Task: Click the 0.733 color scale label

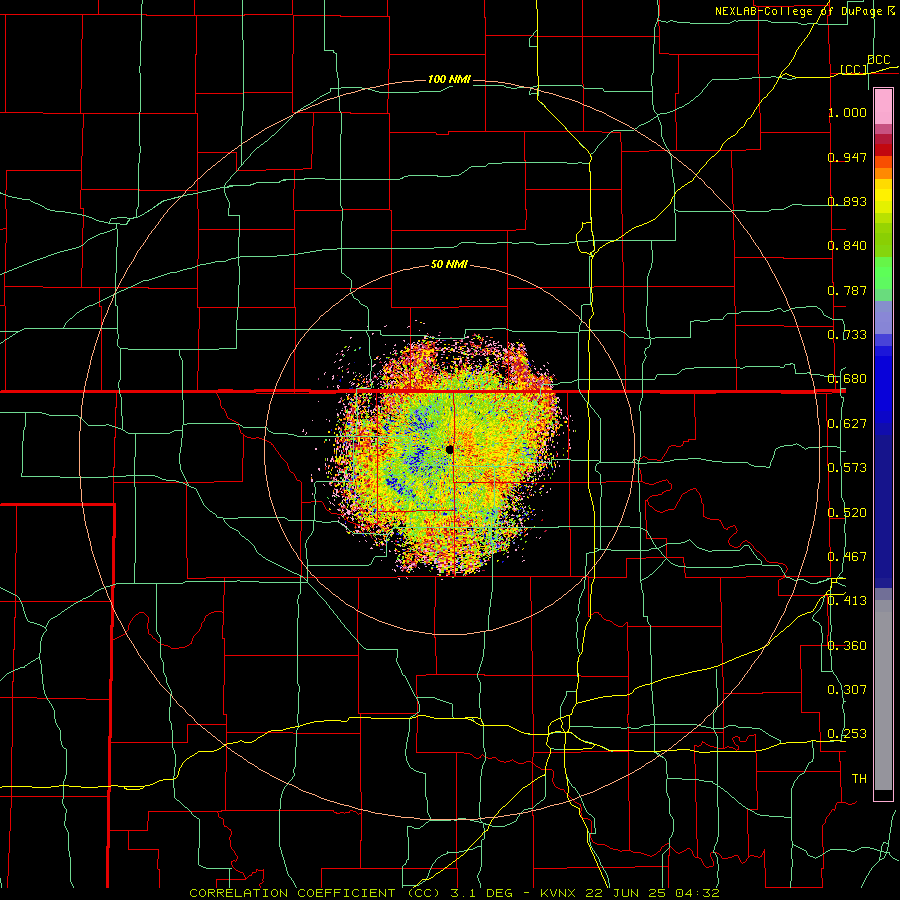Action: (847, 335)
